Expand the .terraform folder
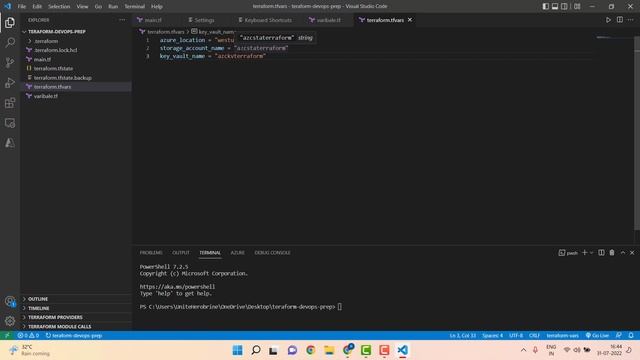Image resolution: width=640 pixels, height=360 pixels. 76,41
